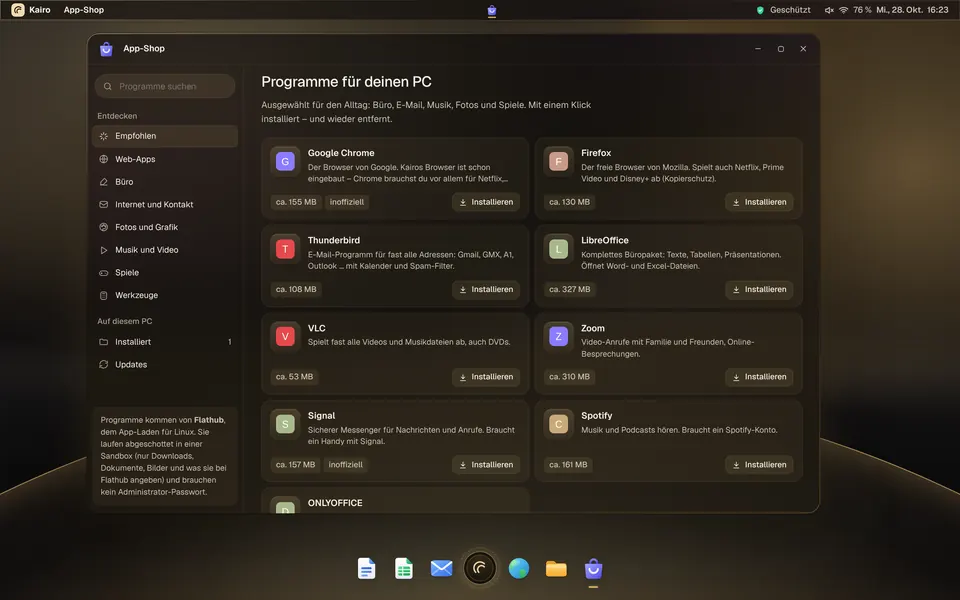The image size is (960, 600).
Task: Click the Firefox app icon
Action: click(558, 162)
